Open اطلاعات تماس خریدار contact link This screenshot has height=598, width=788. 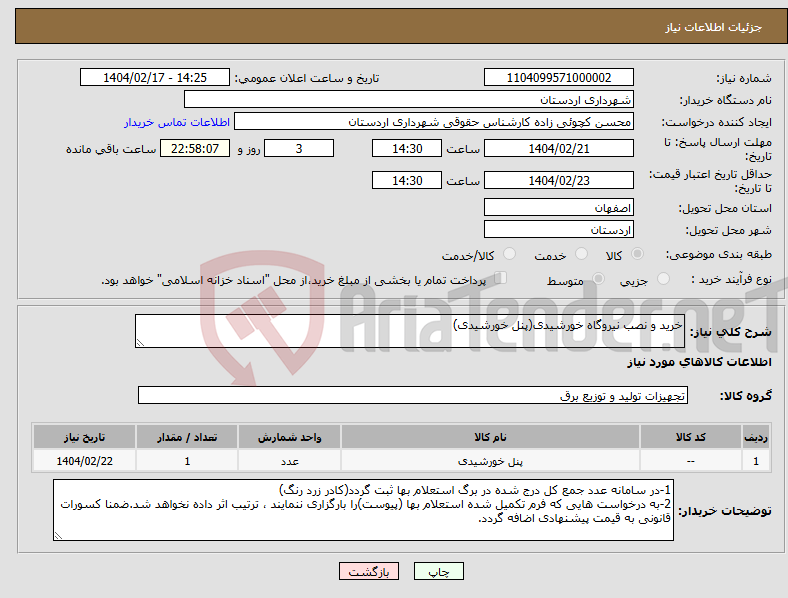coord(177,122)
